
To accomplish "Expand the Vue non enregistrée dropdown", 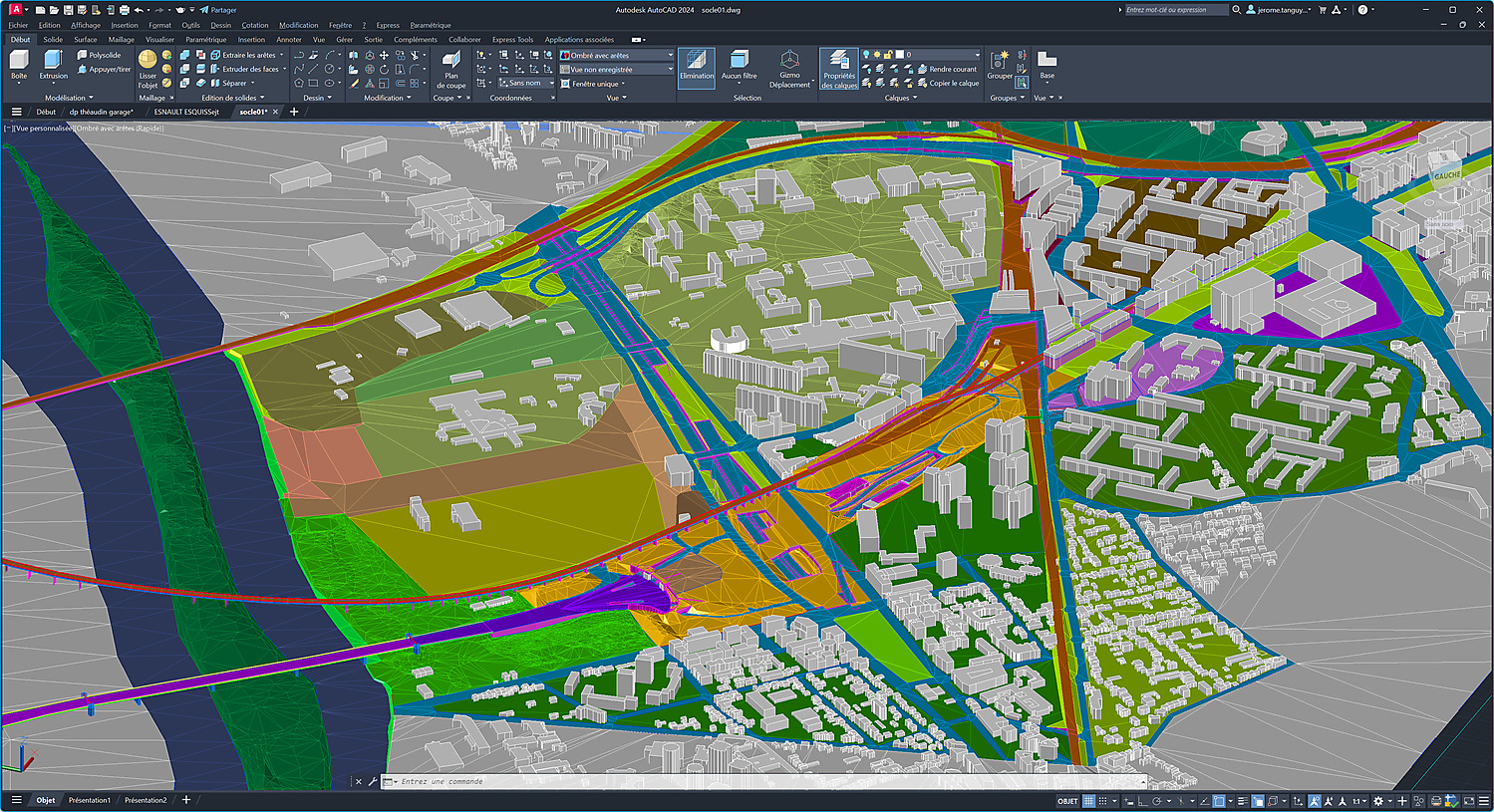I will (x=669, y=70).
